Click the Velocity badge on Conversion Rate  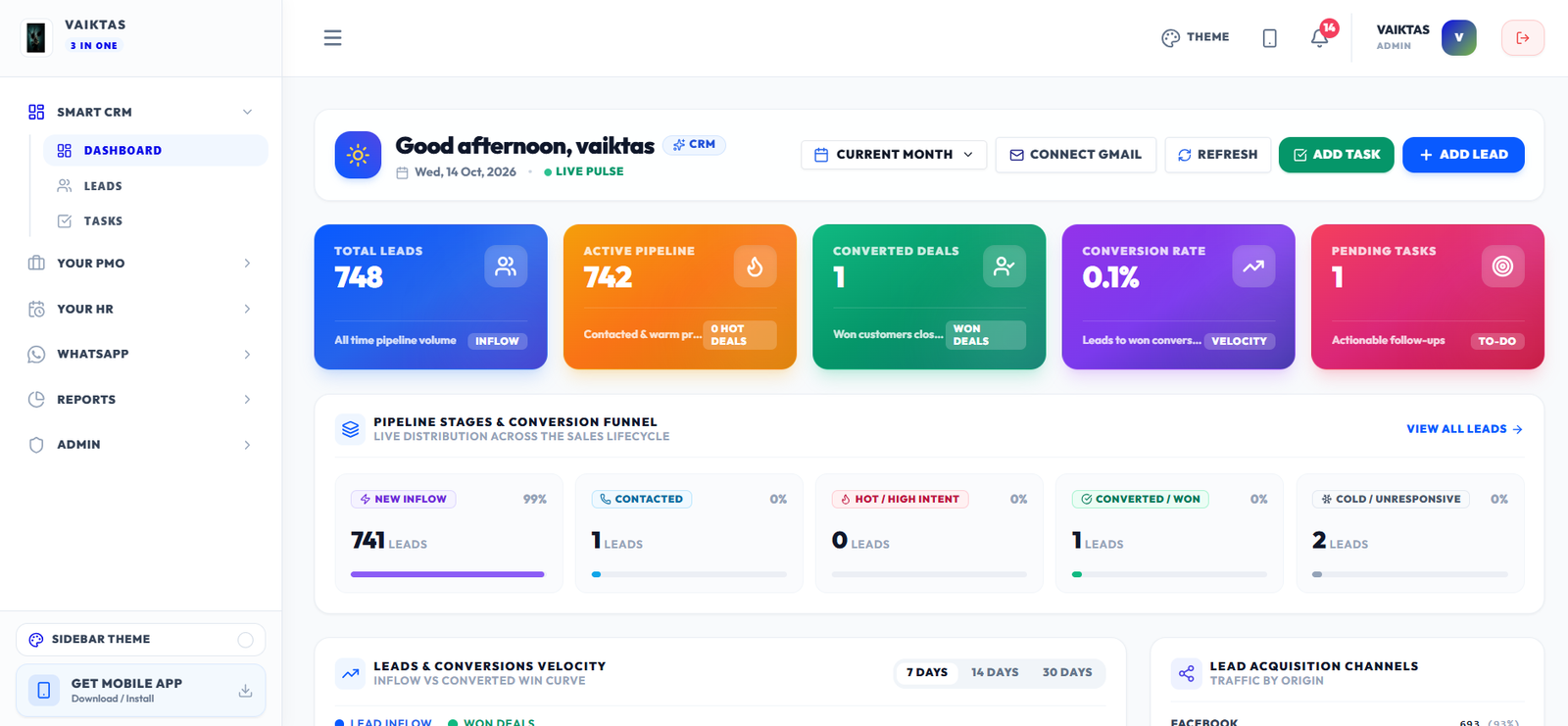coord(1240,341)
